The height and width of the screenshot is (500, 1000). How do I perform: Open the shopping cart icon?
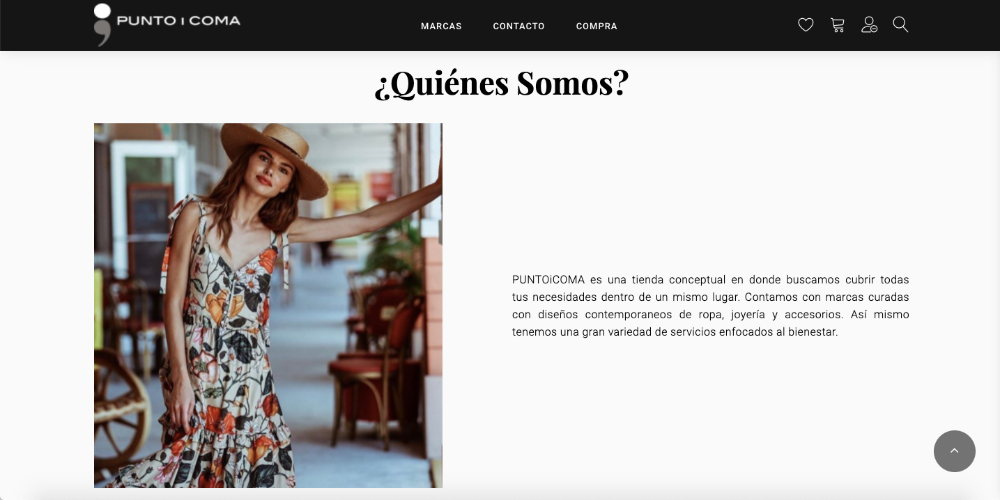click(837, 25)
